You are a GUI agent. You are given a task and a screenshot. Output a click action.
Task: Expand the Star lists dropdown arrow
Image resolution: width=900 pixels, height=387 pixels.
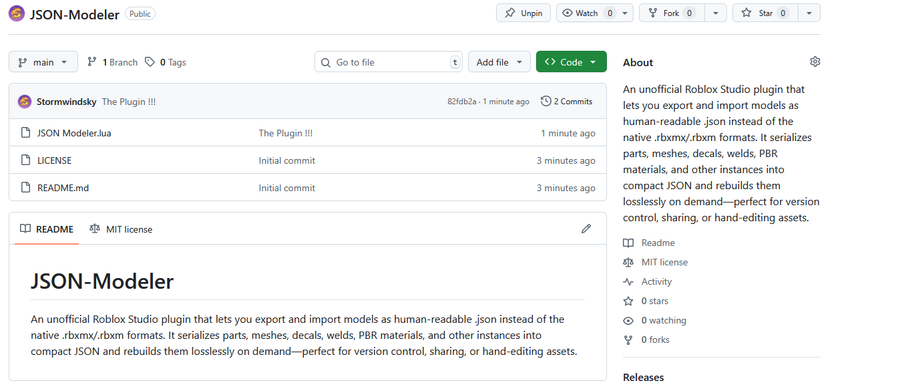coord(809,13)
